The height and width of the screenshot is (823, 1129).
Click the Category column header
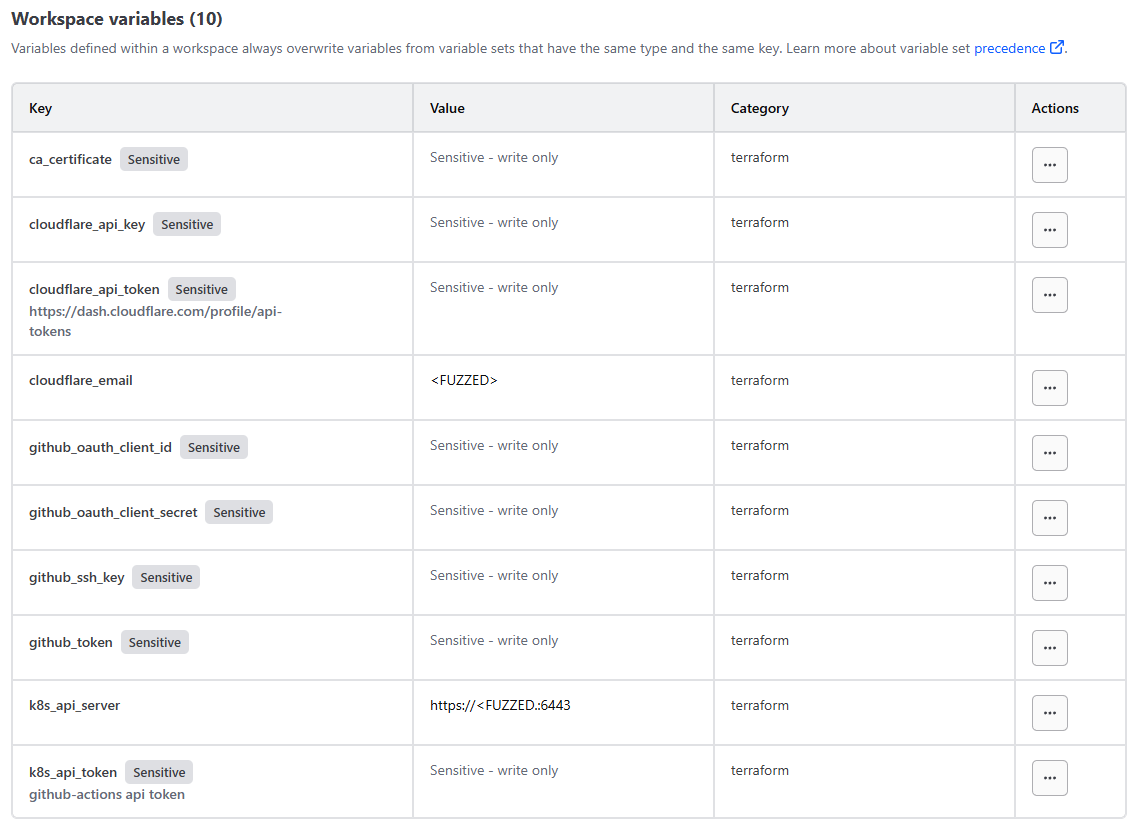click(x=760, y=108)
